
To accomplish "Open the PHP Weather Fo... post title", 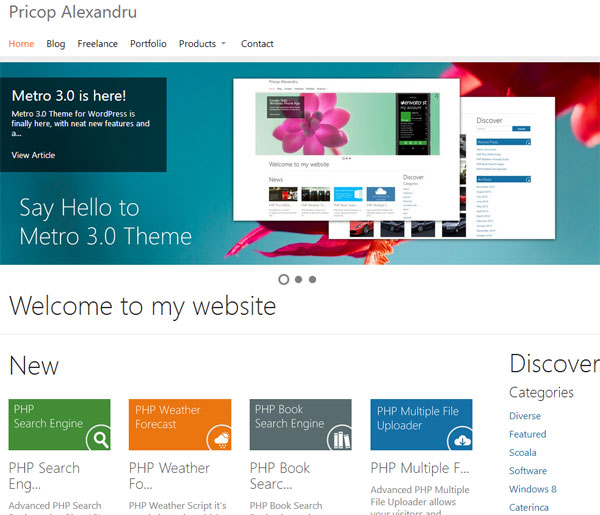I will (169, 476).
